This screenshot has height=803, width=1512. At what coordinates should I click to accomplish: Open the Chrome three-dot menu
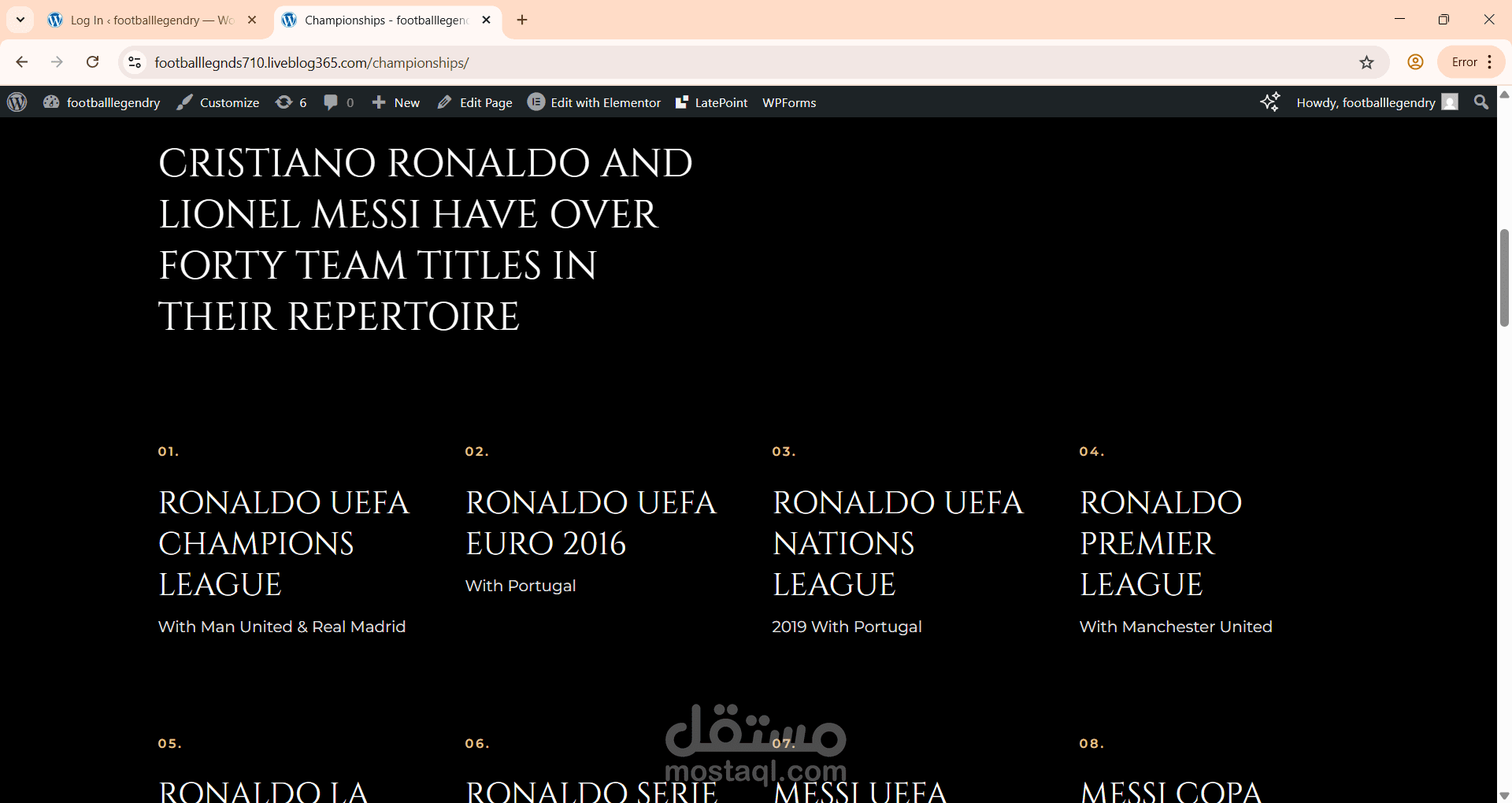(1490, 62)
